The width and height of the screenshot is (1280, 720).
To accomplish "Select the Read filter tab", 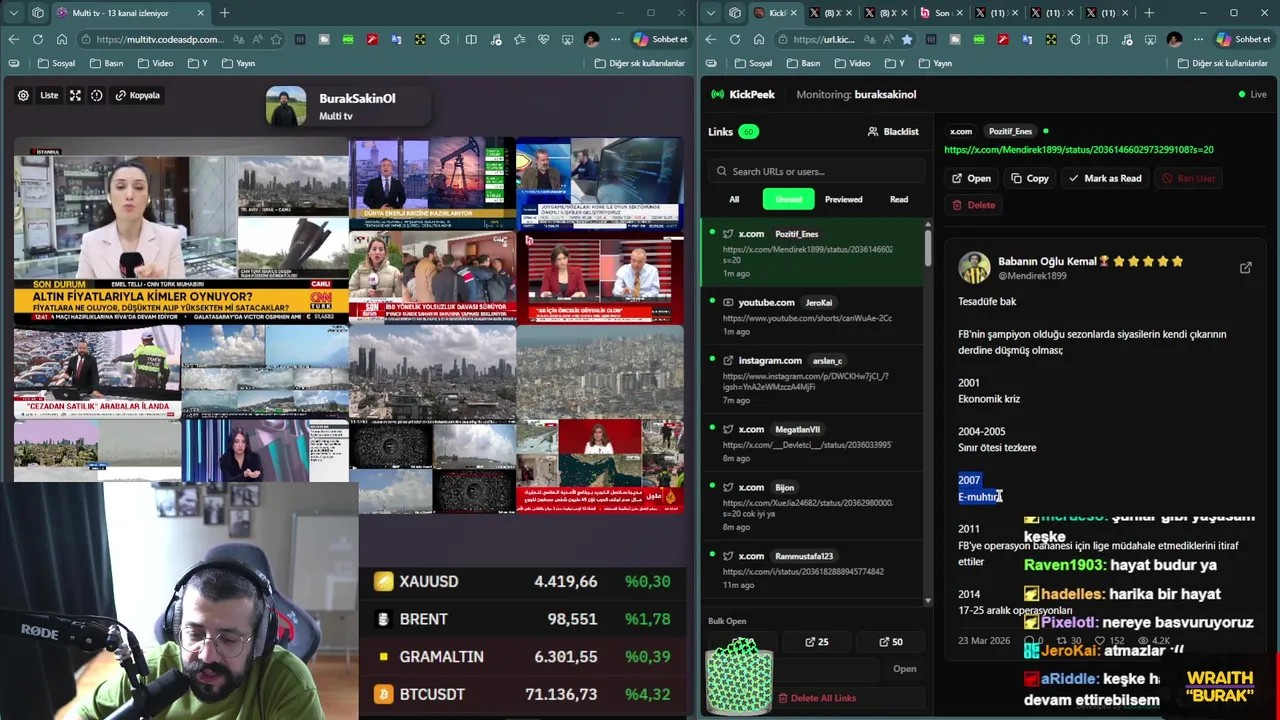I will click(899, 199).
